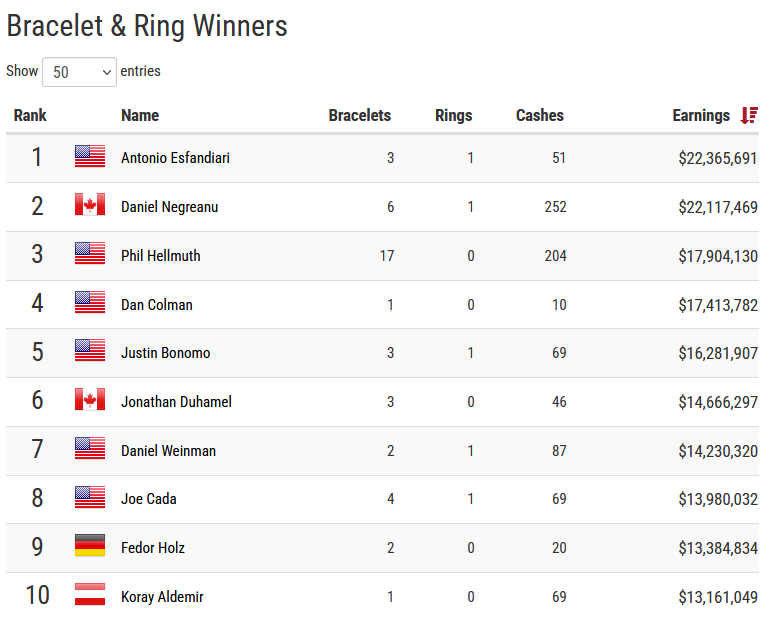Open the Show entries dropdown
The height and width of the screenshot is (617, 773).
coord(79,72)
